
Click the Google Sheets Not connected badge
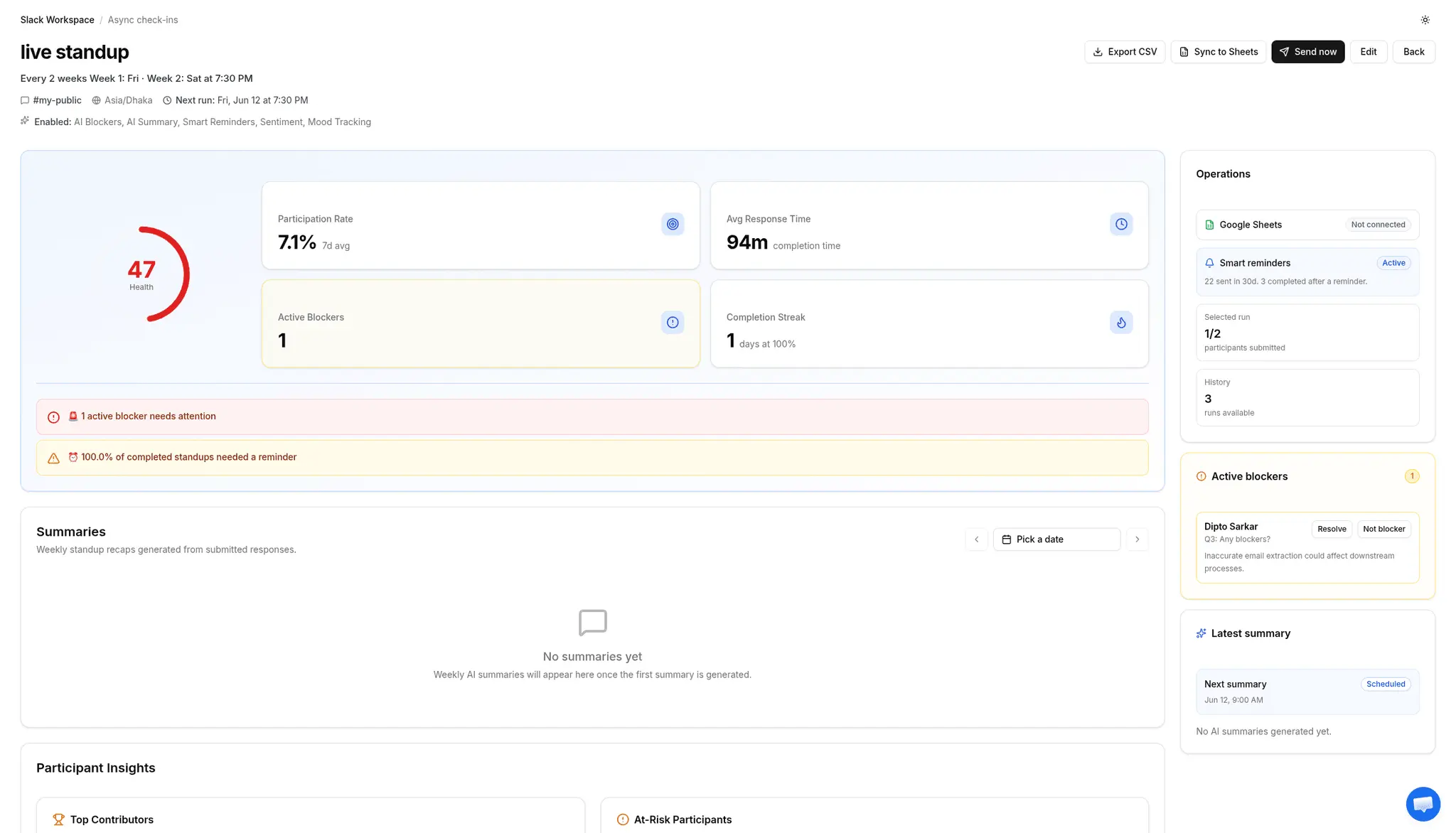click(x=1378, y=225)
